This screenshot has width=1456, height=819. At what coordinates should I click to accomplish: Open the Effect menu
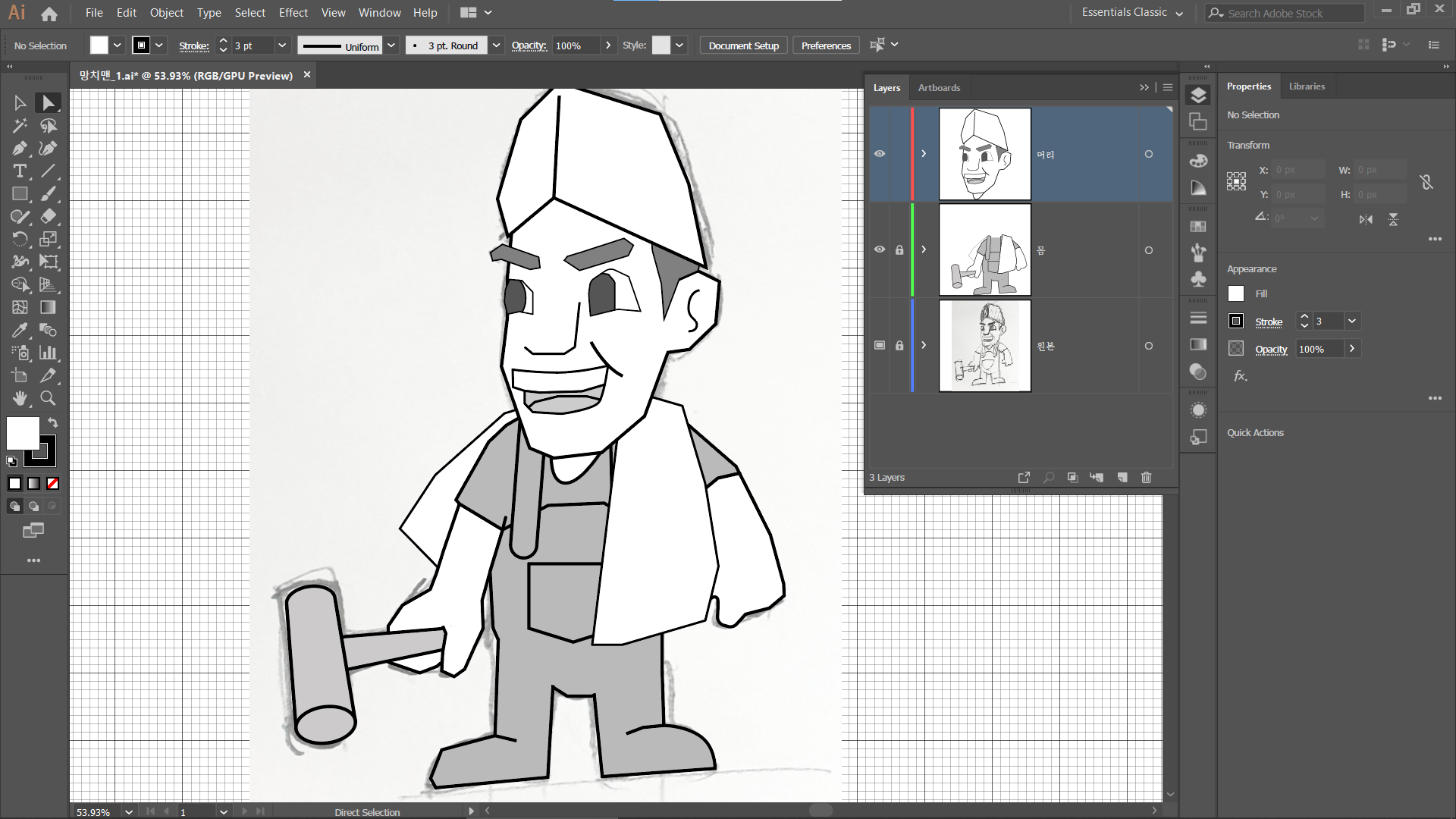(x=293, y=13)
